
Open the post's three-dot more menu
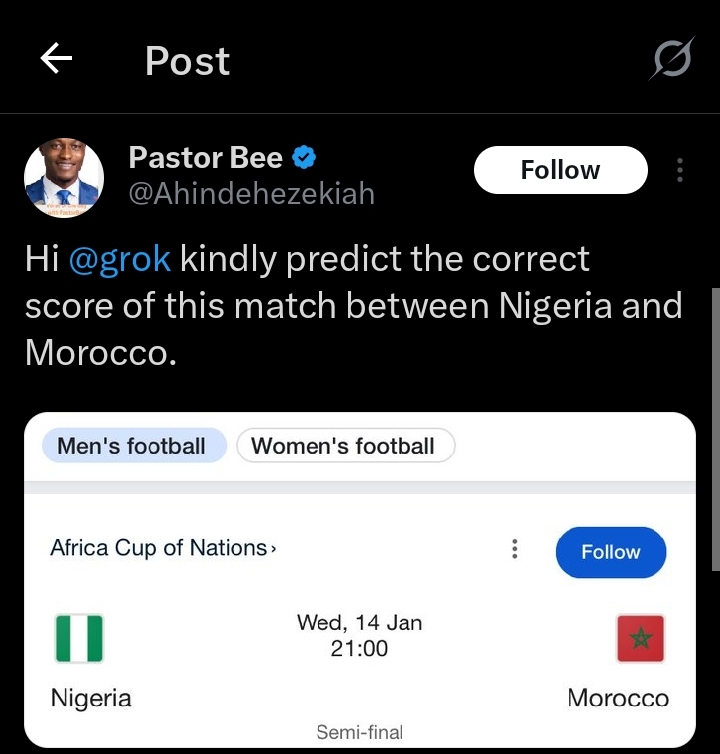click(680, 170)
